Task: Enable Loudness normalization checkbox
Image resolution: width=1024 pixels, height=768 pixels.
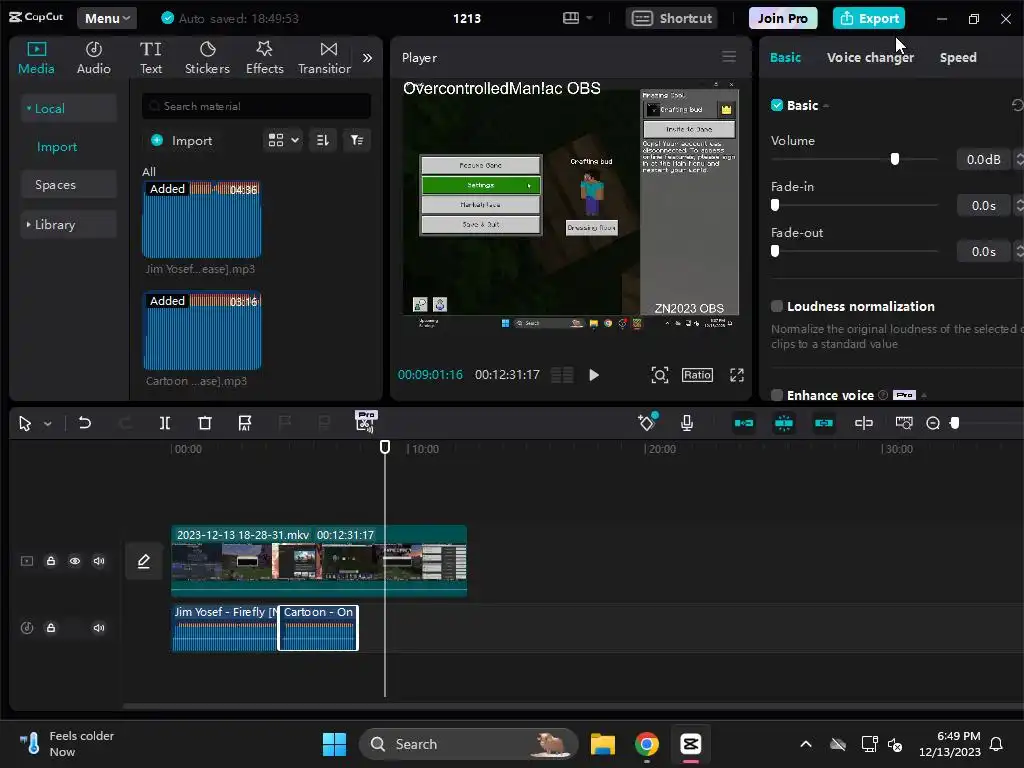Action: (776, 306)
